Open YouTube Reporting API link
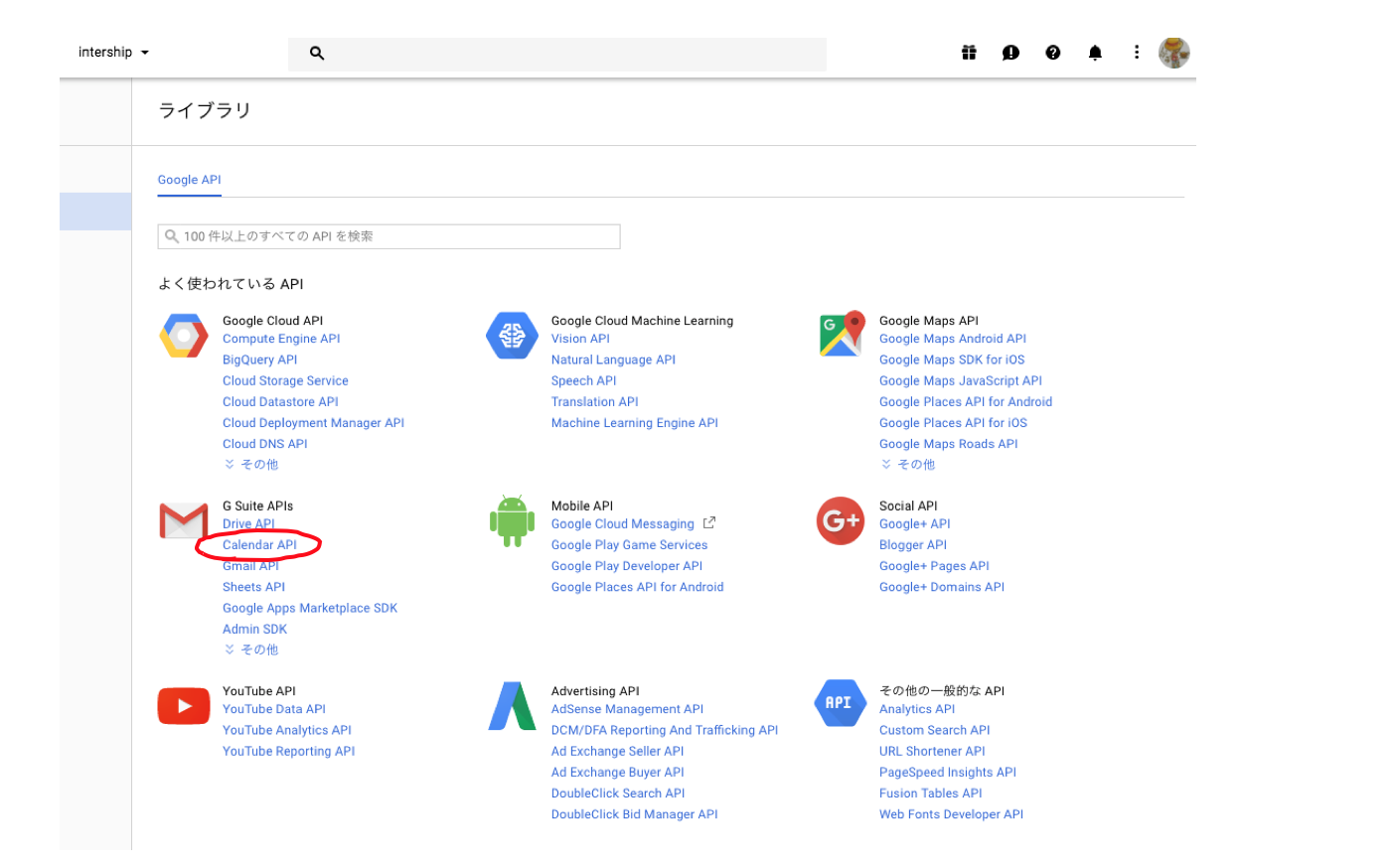 pyautogui.click(x=288, y=751)
